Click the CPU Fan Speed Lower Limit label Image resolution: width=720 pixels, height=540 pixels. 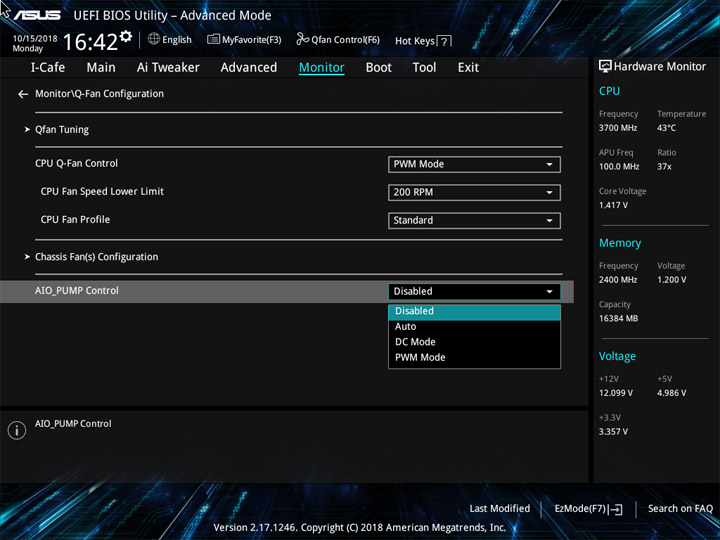102,191
